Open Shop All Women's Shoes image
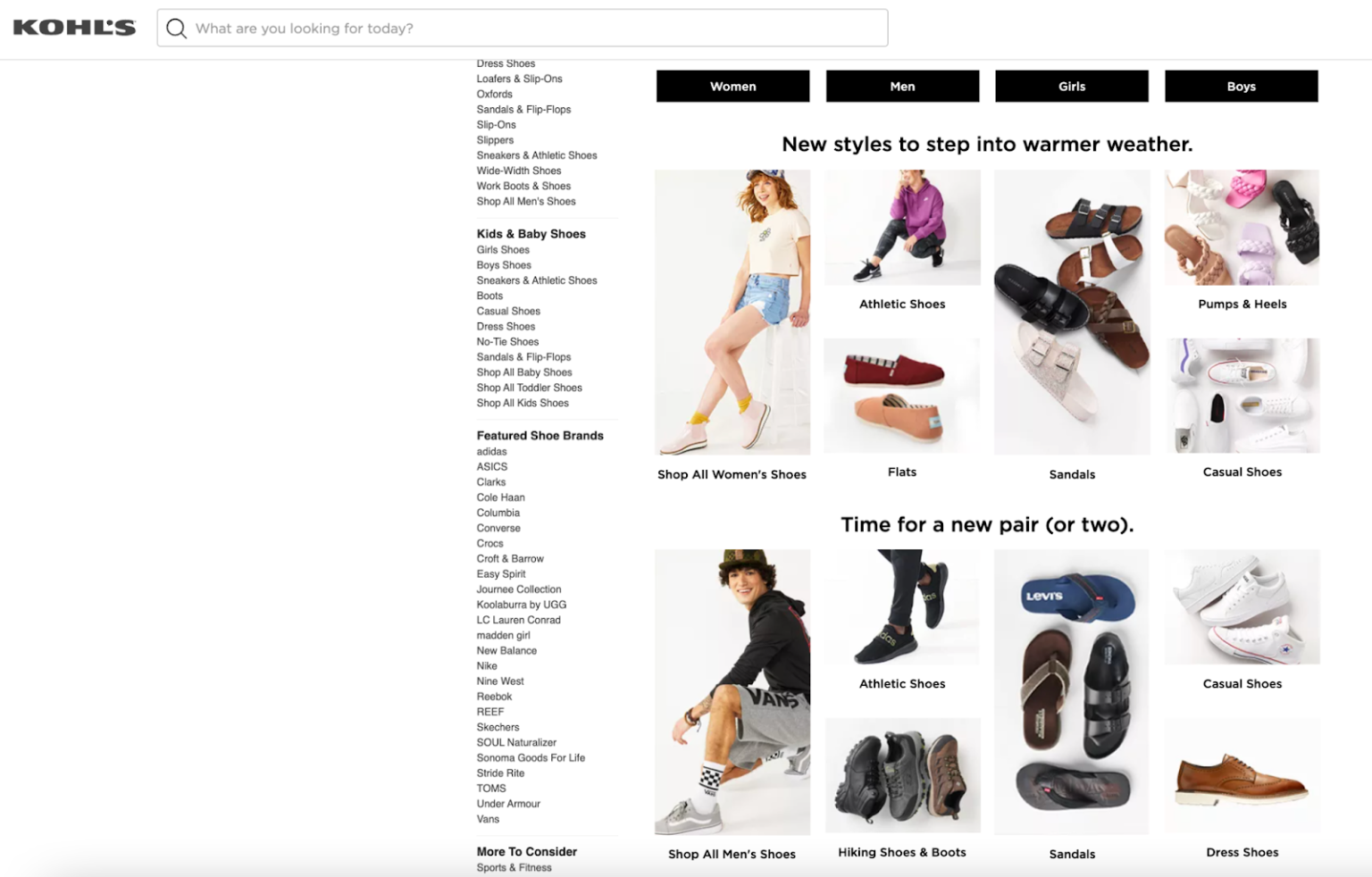The width and height of the screenshot is (1372, 877). point(732,313)
